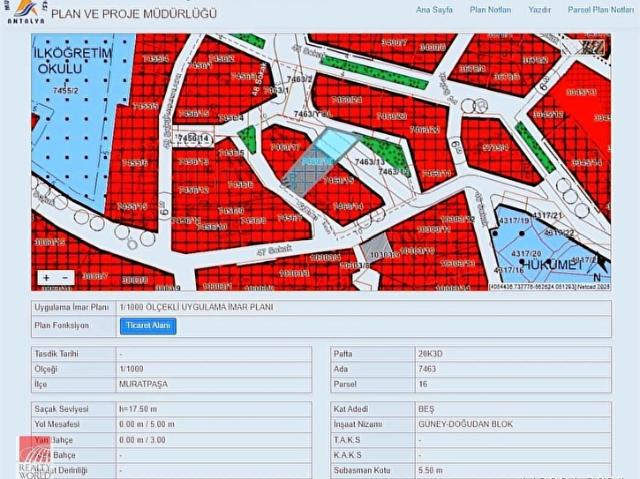Image resolution: width=640 pixels, height=479 pixels.
Task: Zoom in with the map plus button
Action: point(46,277)
